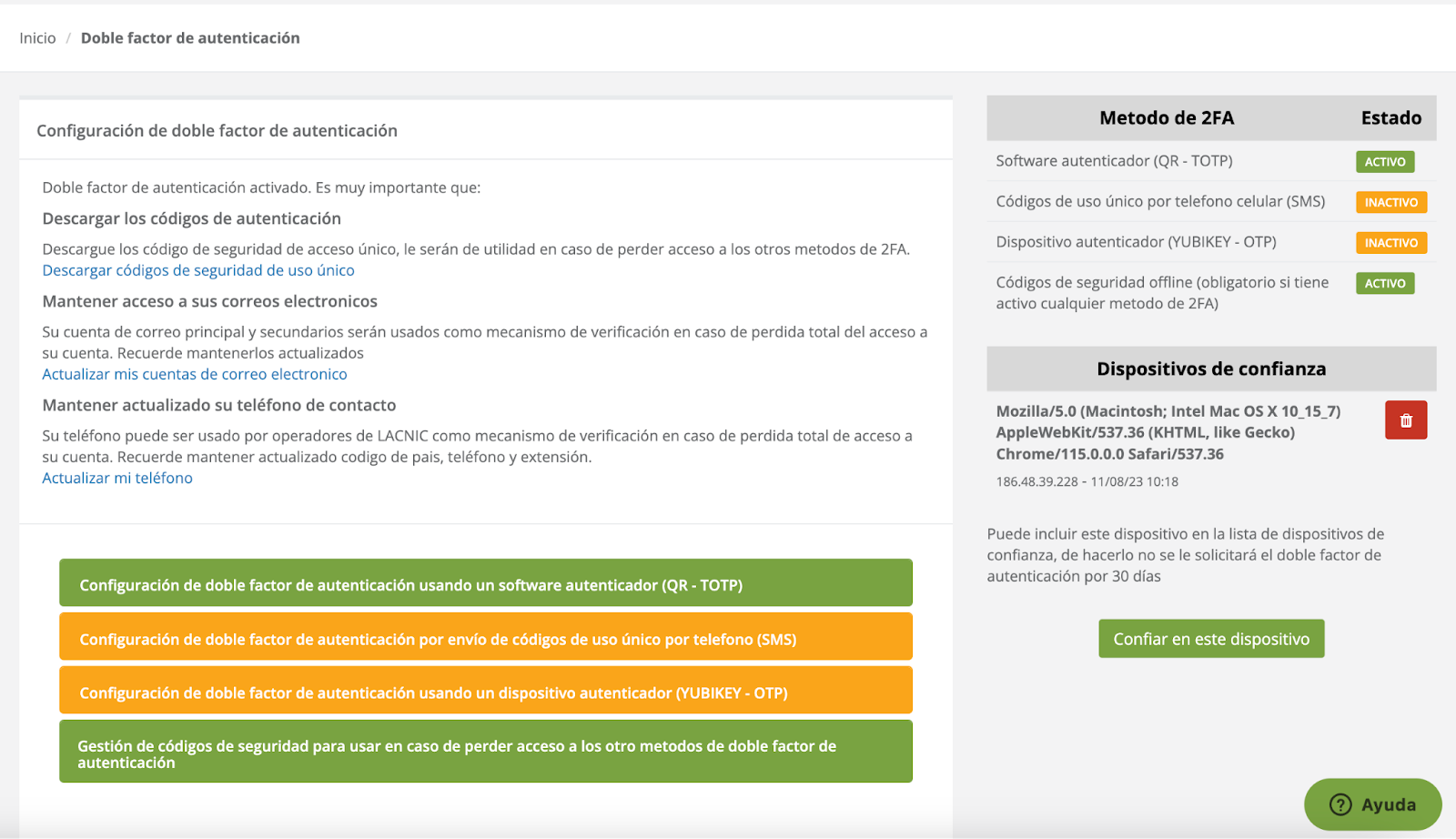Select the Software autenticador (QR - TOTP) row

pos(1114,161)
